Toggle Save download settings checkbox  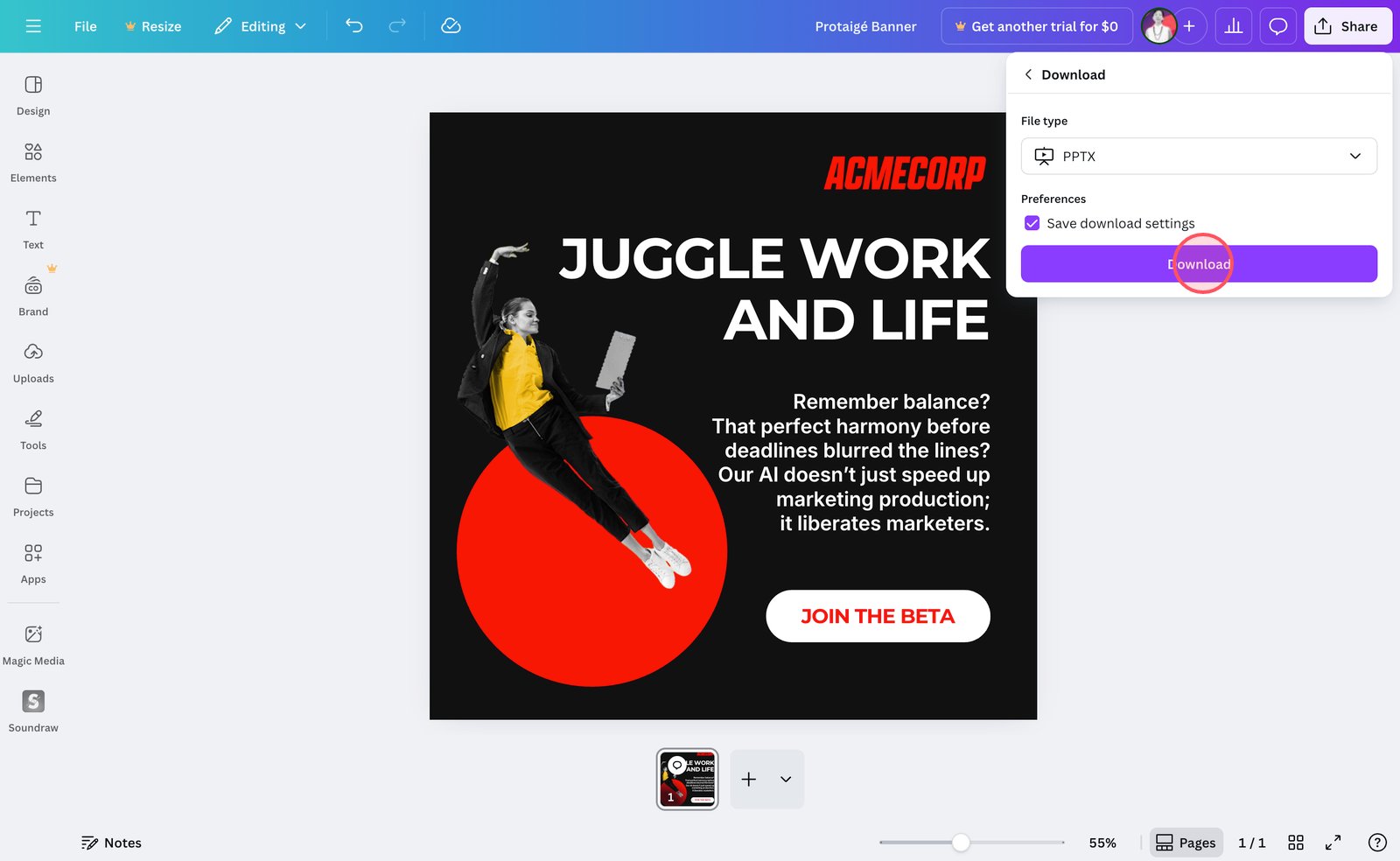pos(1032,223)
